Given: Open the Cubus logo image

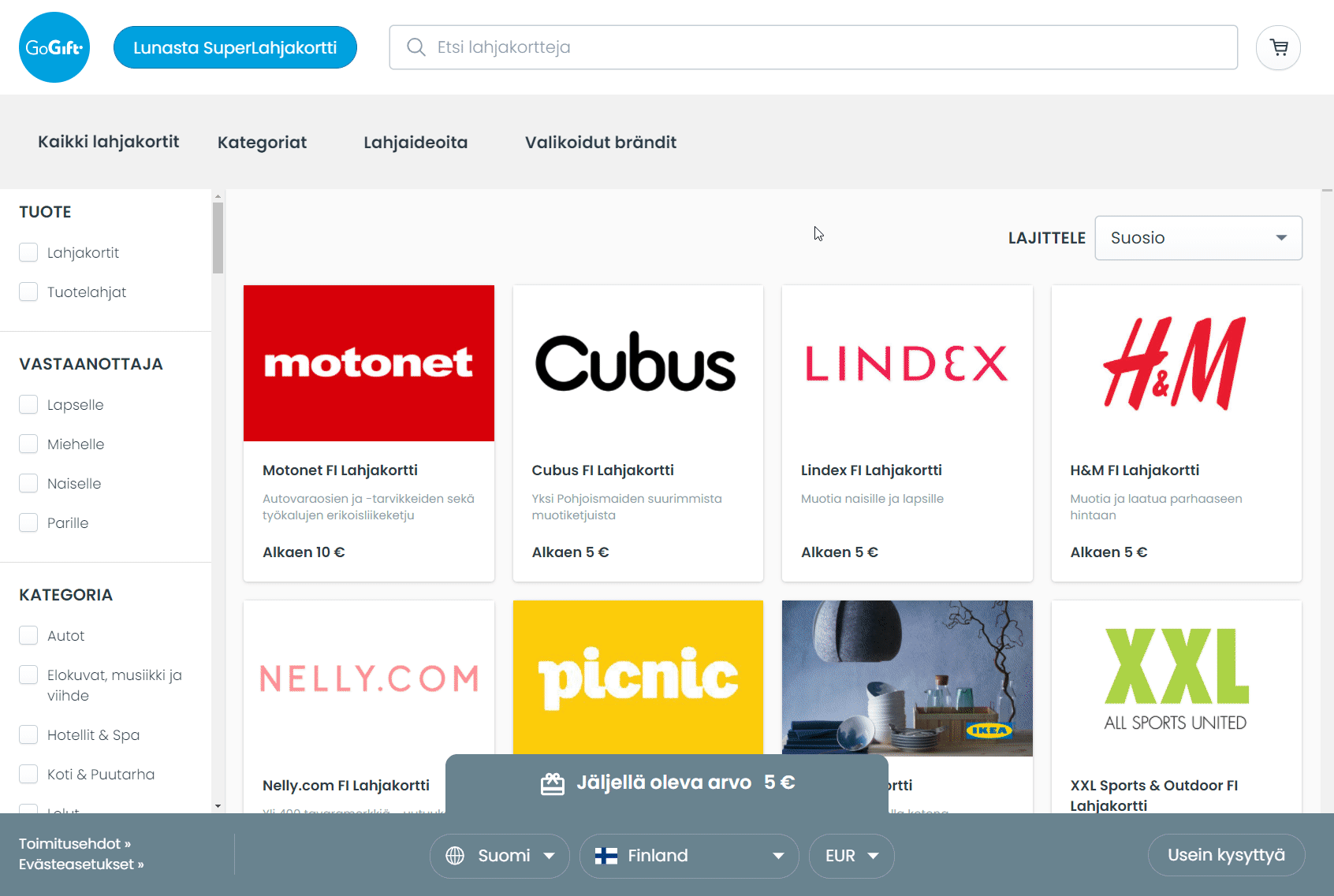Looking at the screenshot, I should [x=638, y=363].
